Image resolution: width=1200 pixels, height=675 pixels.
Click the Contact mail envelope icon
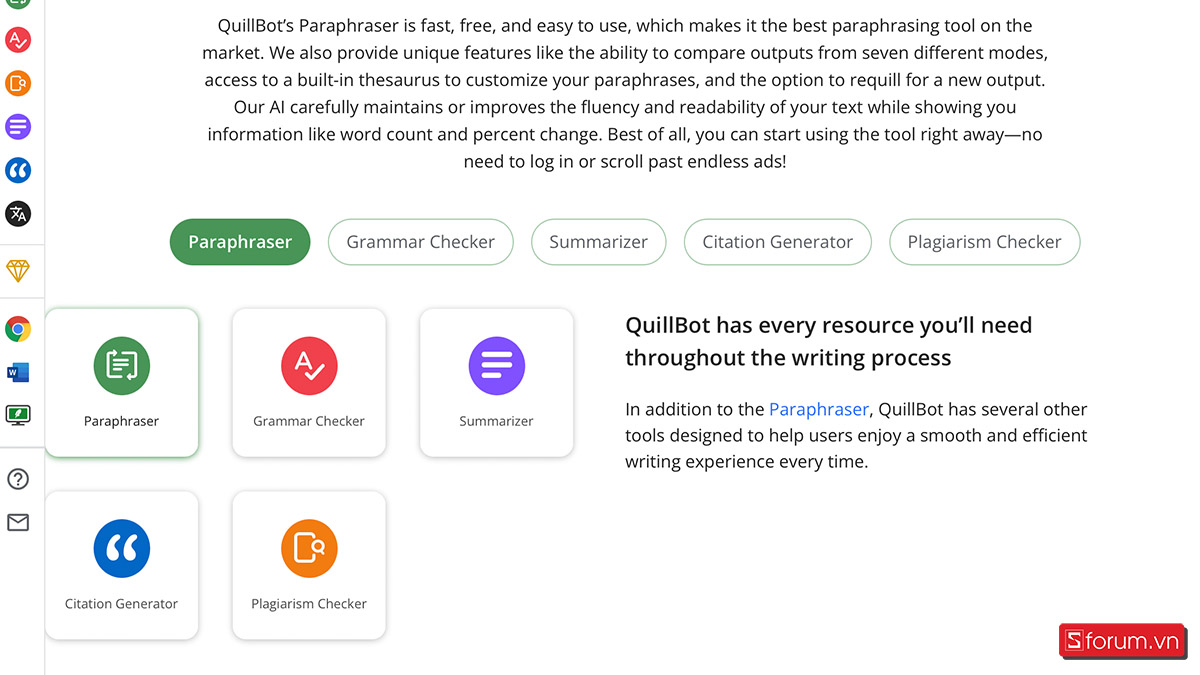18,522
